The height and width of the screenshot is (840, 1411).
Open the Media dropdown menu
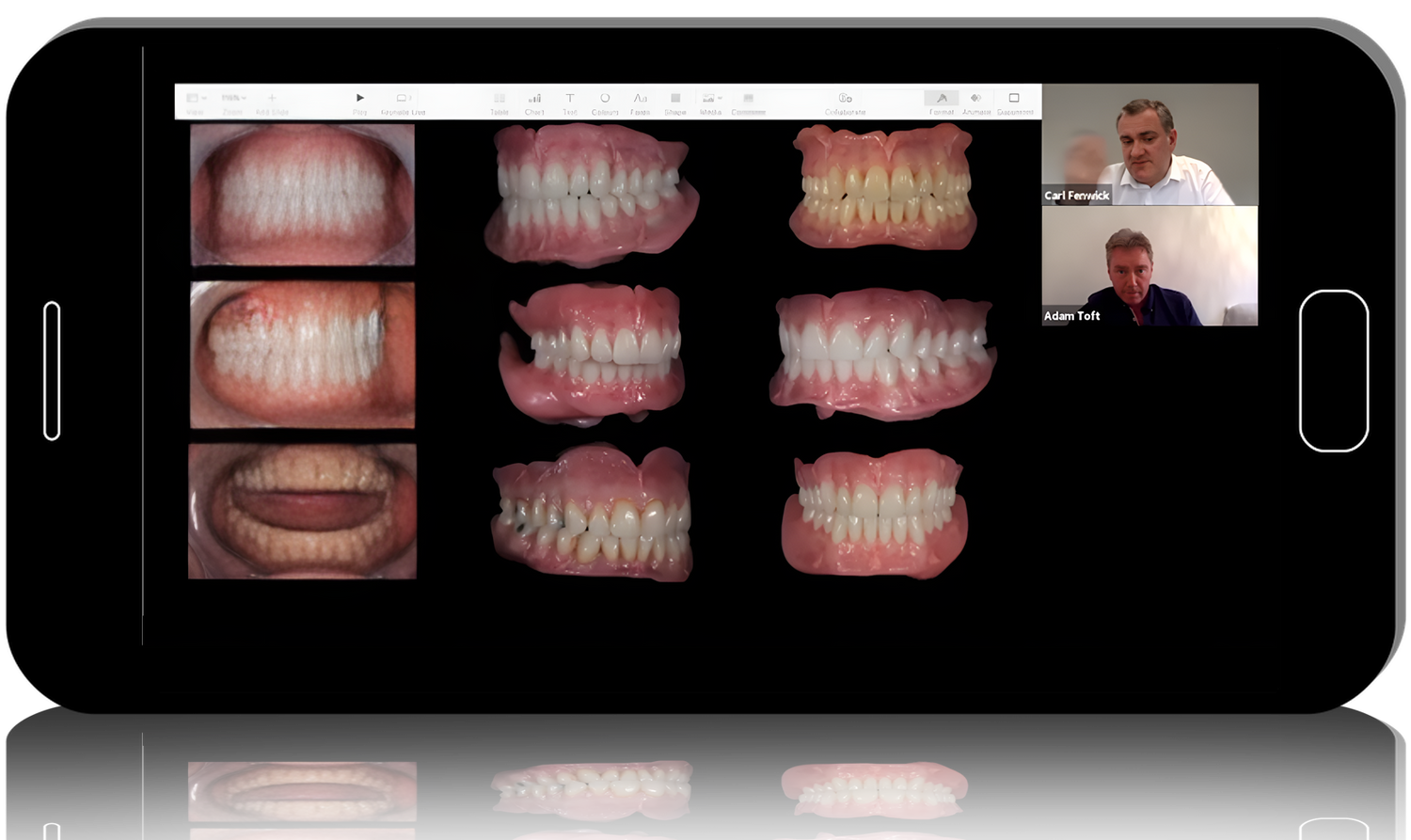(710, 99)
